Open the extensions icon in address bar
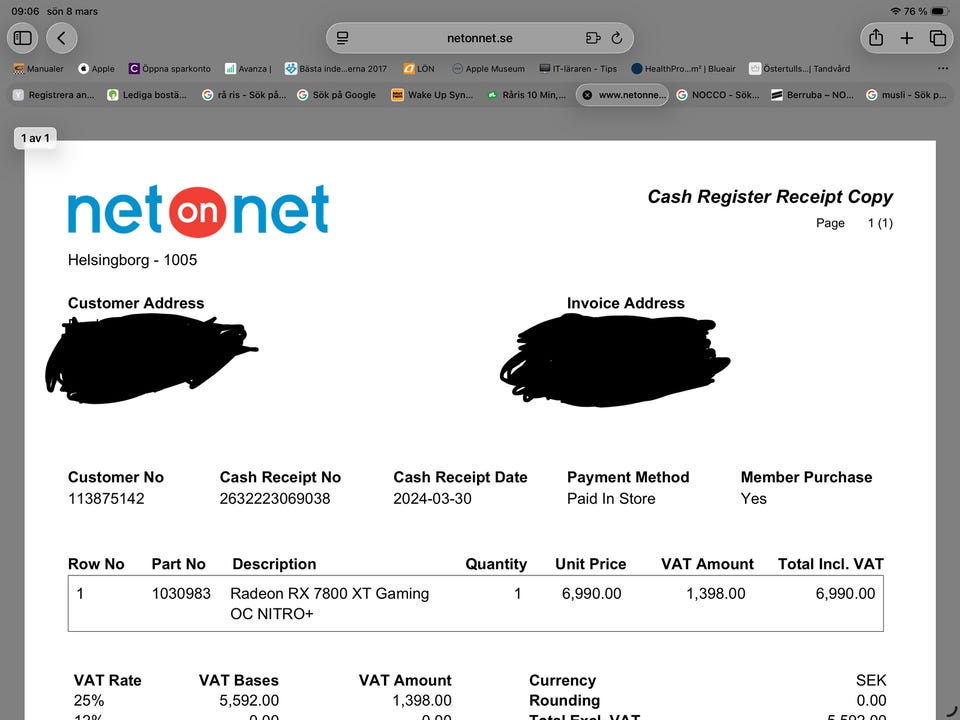Image resolution: width=960 pixels, height=720 pixels. 592,38
